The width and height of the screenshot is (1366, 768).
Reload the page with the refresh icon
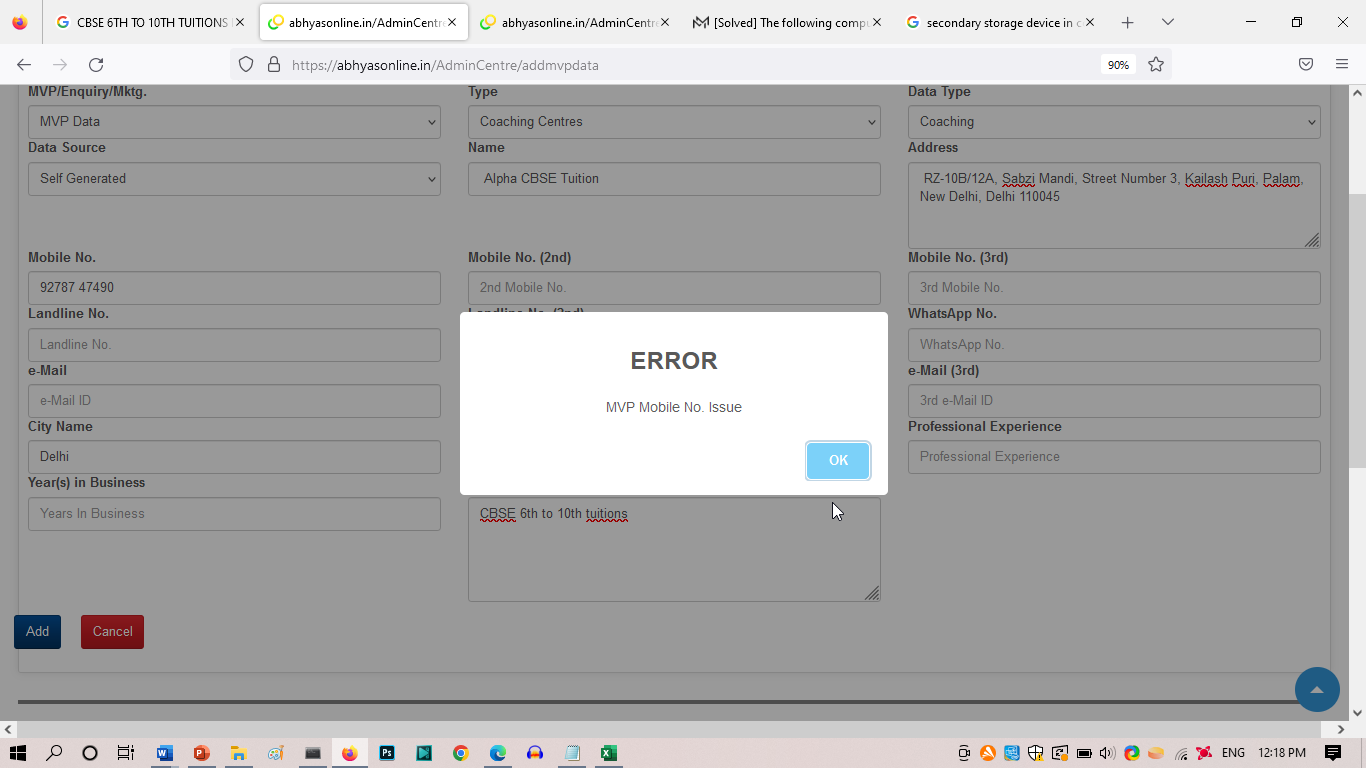click(96, 65)
